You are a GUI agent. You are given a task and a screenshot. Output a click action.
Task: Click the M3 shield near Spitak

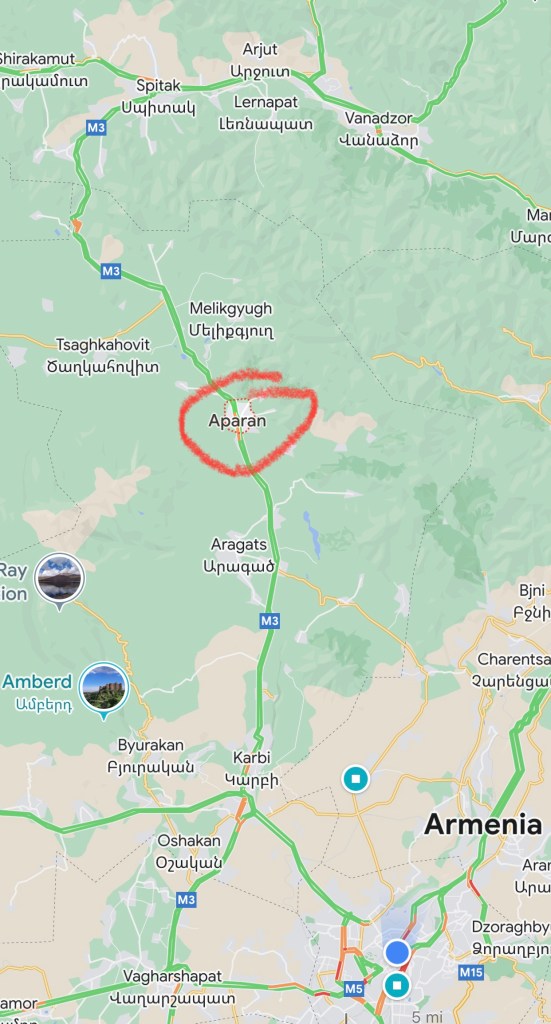coord(96,127)
